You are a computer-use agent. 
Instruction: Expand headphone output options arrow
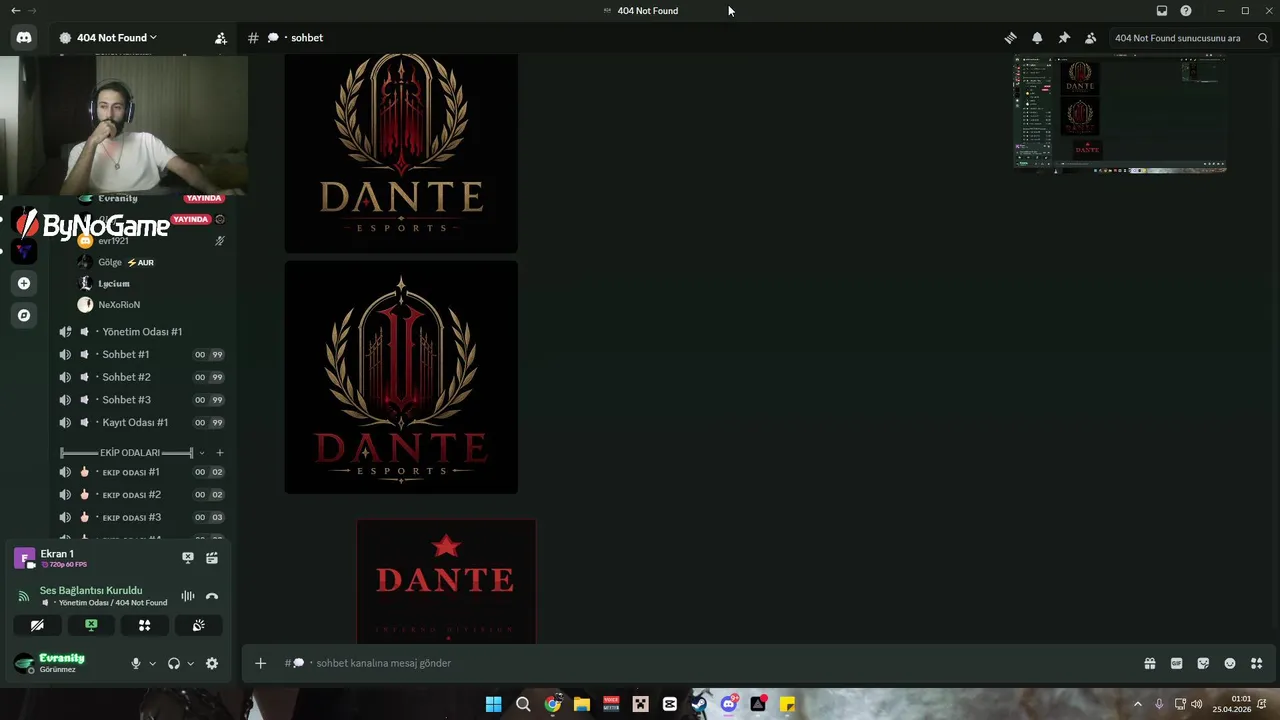coord(190,663)
